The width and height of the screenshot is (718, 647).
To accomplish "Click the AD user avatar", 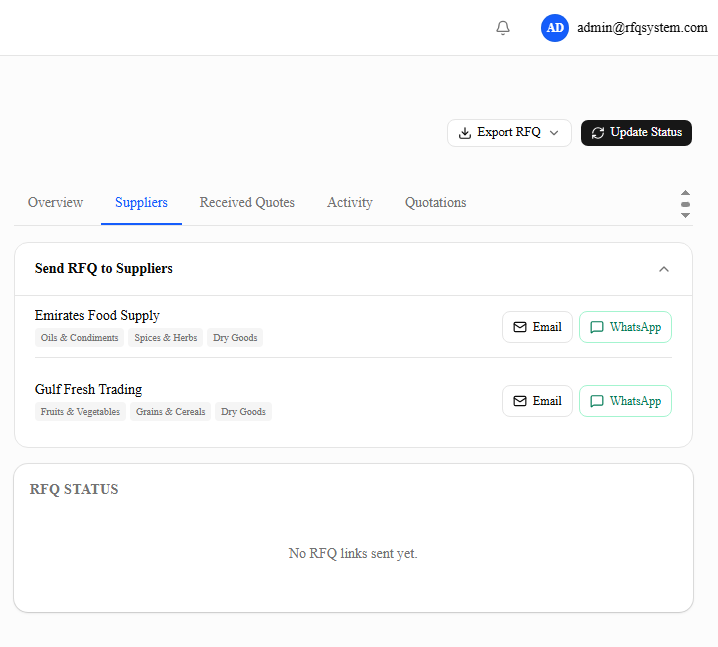I will point(555,28).
